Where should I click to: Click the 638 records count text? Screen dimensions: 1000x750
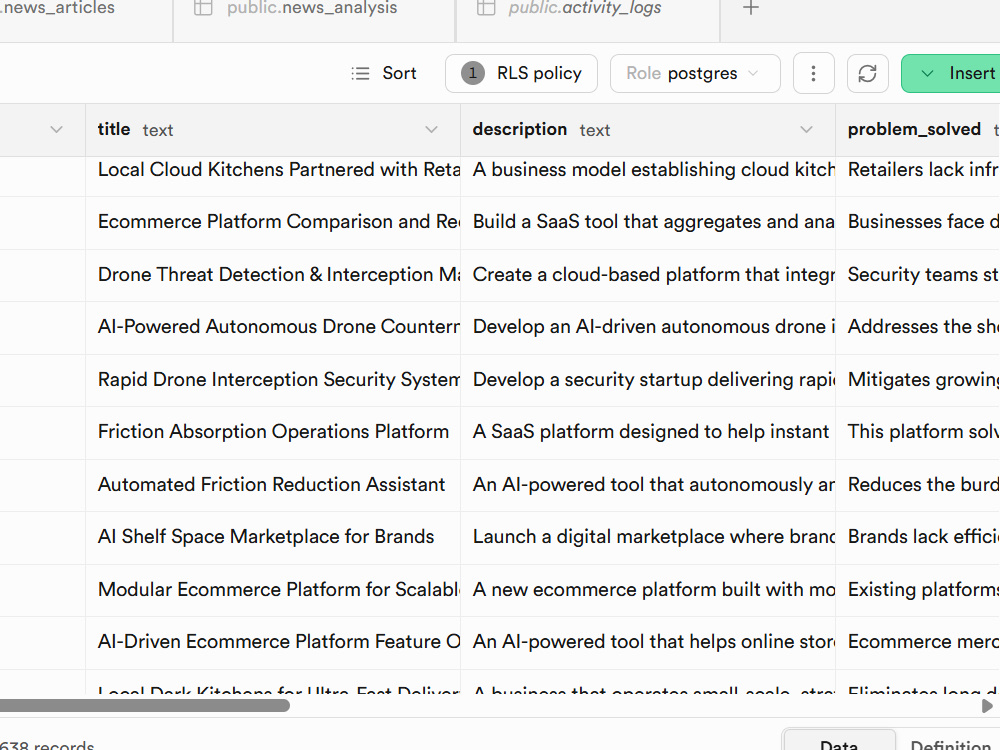[47, 745]
